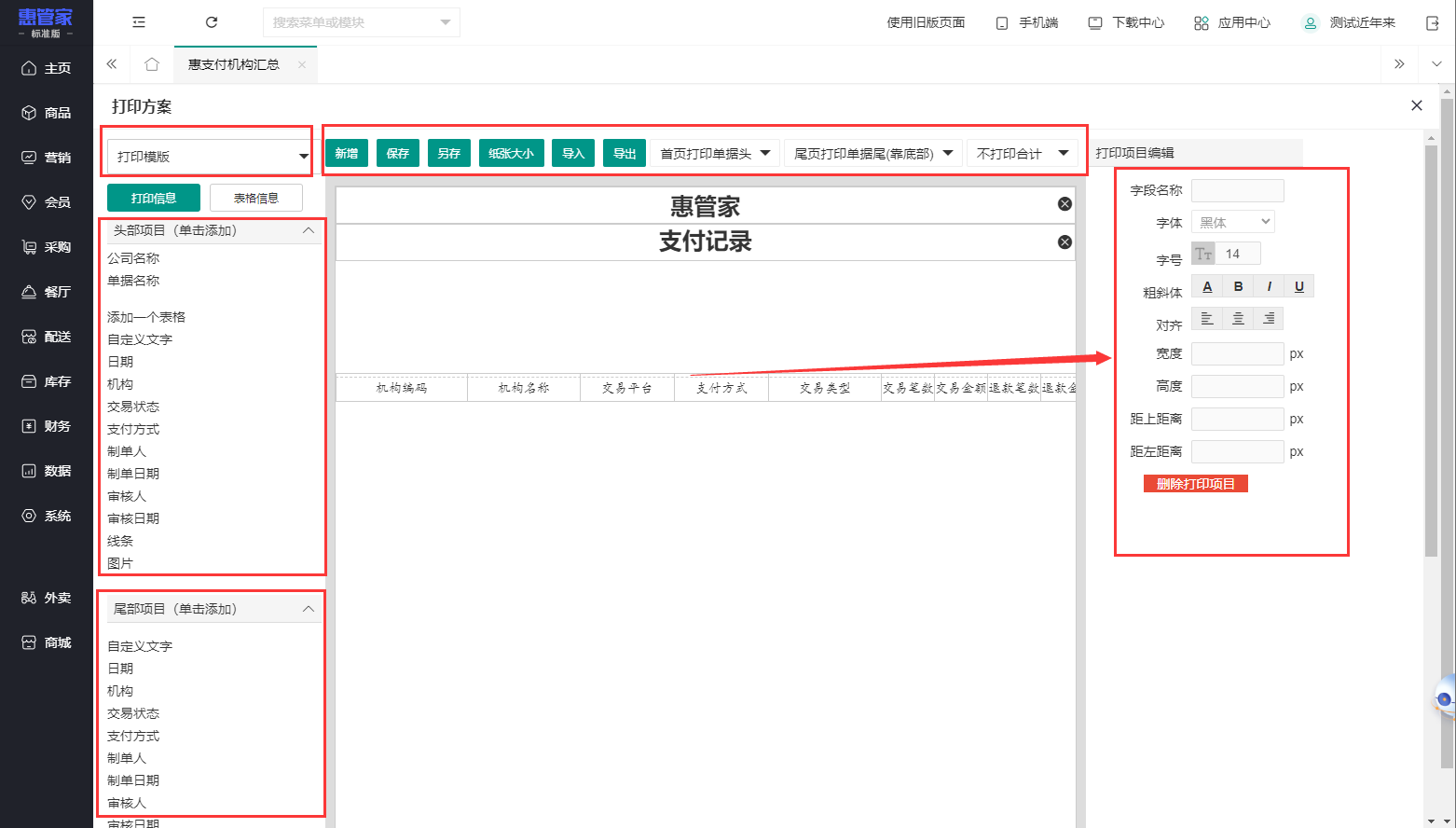Open 手机端 mobile link
The width and height of the screenshot is (1456, 828).
pyautogui.click(x=1027, y=22)
